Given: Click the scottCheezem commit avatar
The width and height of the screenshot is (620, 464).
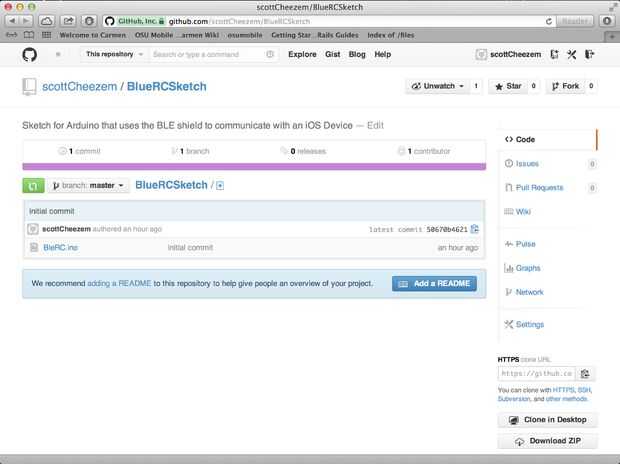Looking at the screenshot, I should [x=33, y=229].
